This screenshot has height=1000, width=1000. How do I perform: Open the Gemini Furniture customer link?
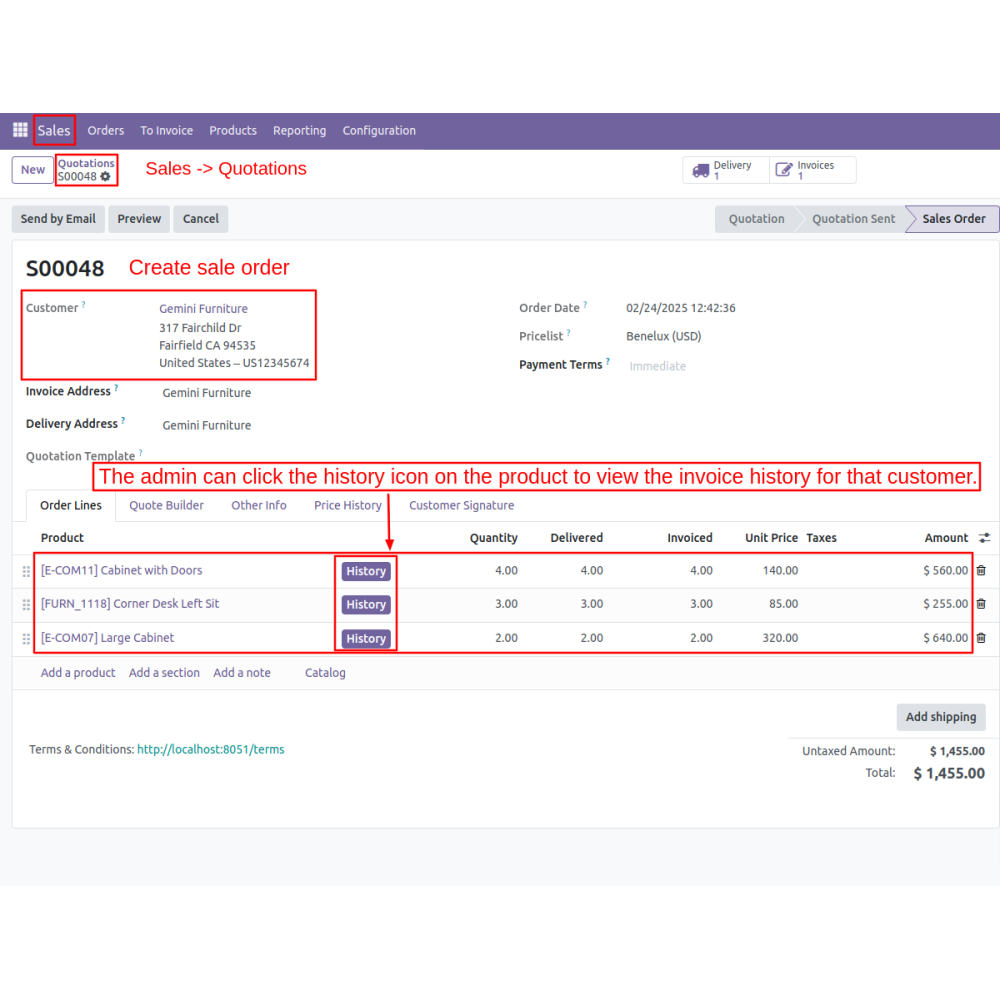[203, 309]
